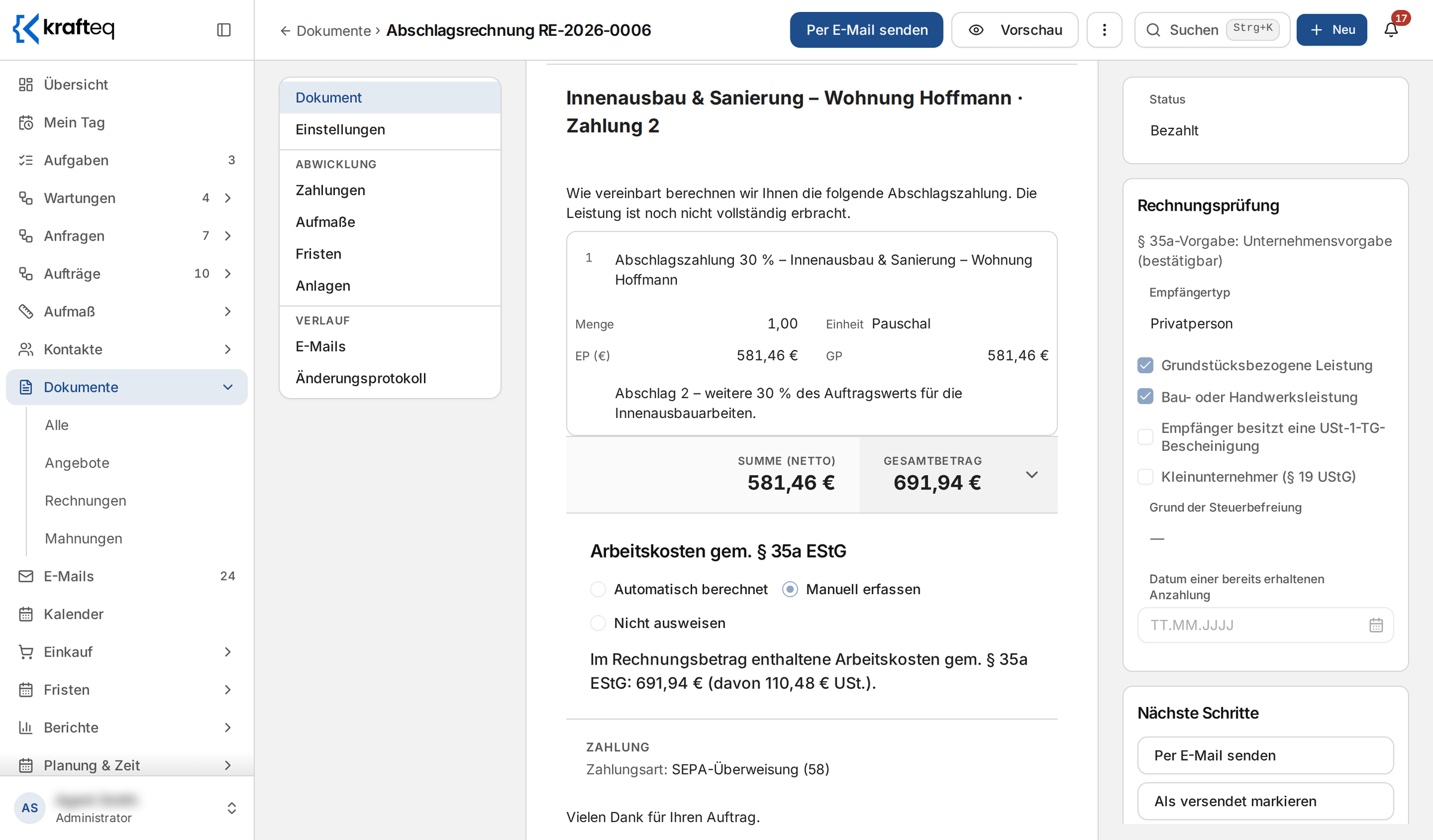The width and height of the screenshot is (1433, 840).
Task: Open Aufmaß in sidebar
Action: (x=127, y=312)
